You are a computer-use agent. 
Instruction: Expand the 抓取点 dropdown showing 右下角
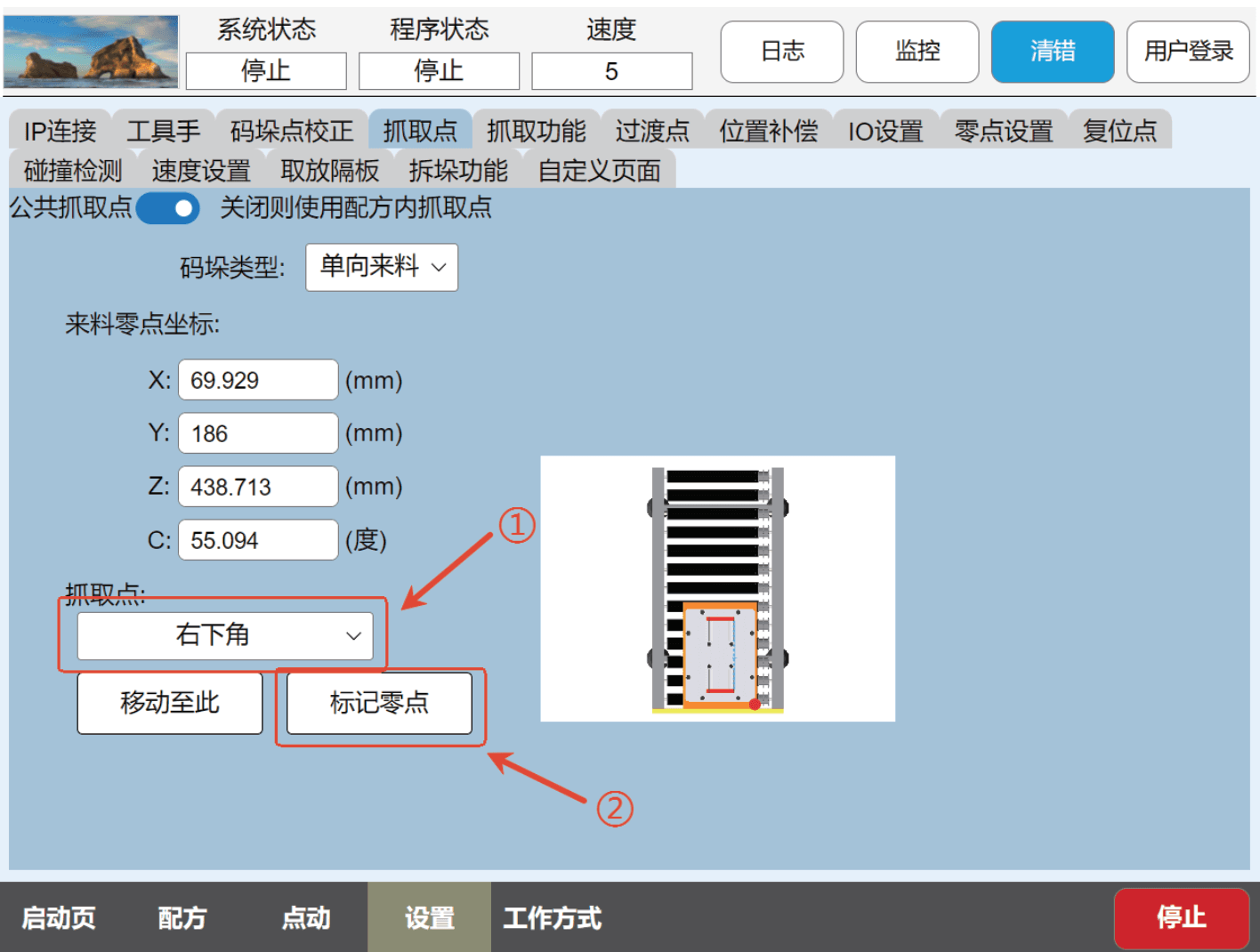click(225, 635)
